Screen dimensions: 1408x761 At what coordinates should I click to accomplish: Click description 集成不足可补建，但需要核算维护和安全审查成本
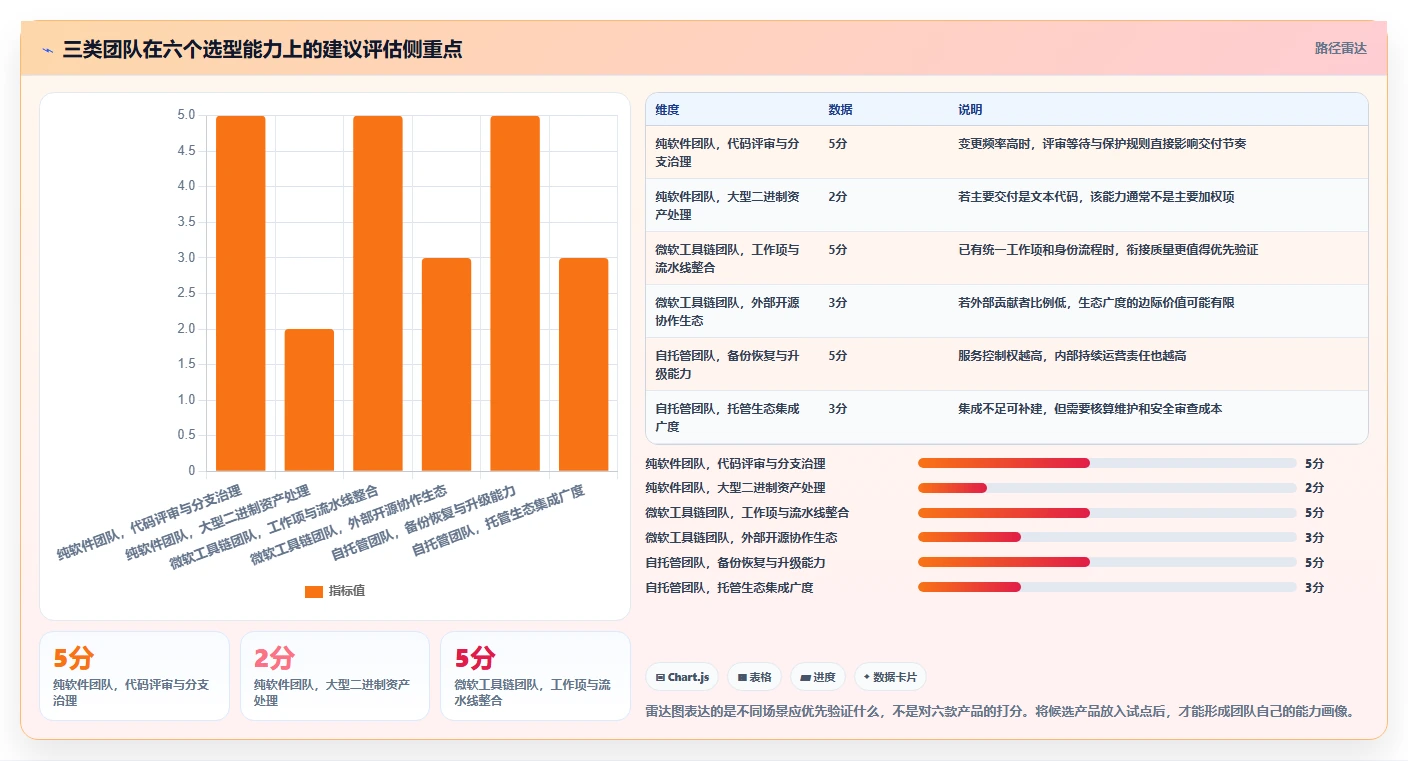(x=1090, y=409)
